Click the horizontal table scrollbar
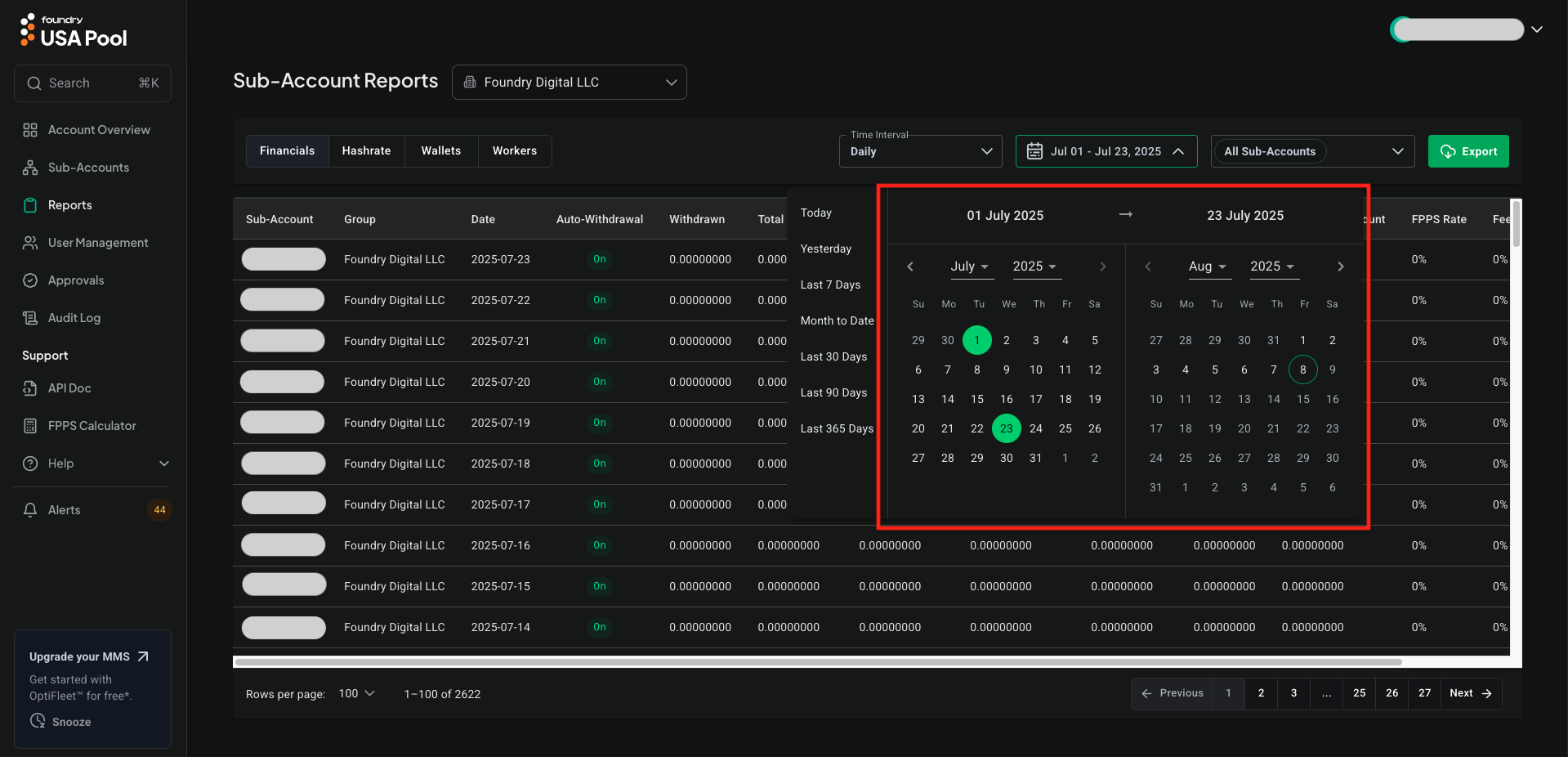The image size is (1568, 757). [817, 662]
